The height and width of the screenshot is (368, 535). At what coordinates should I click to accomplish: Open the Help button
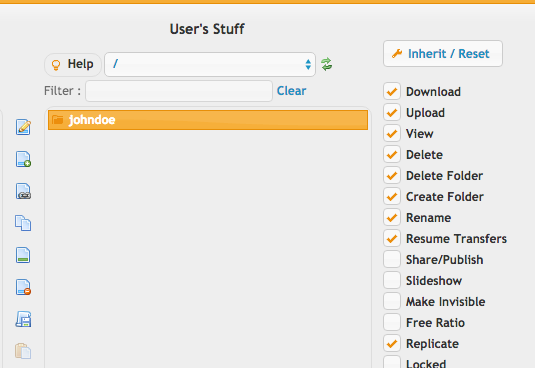coord(73,64)
